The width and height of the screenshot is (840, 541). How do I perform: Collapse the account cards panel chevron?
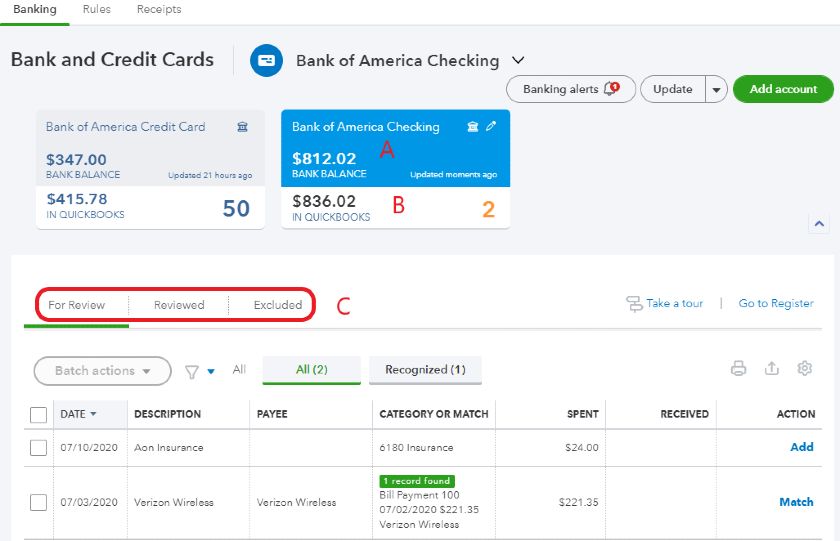[x=819, y=223]
